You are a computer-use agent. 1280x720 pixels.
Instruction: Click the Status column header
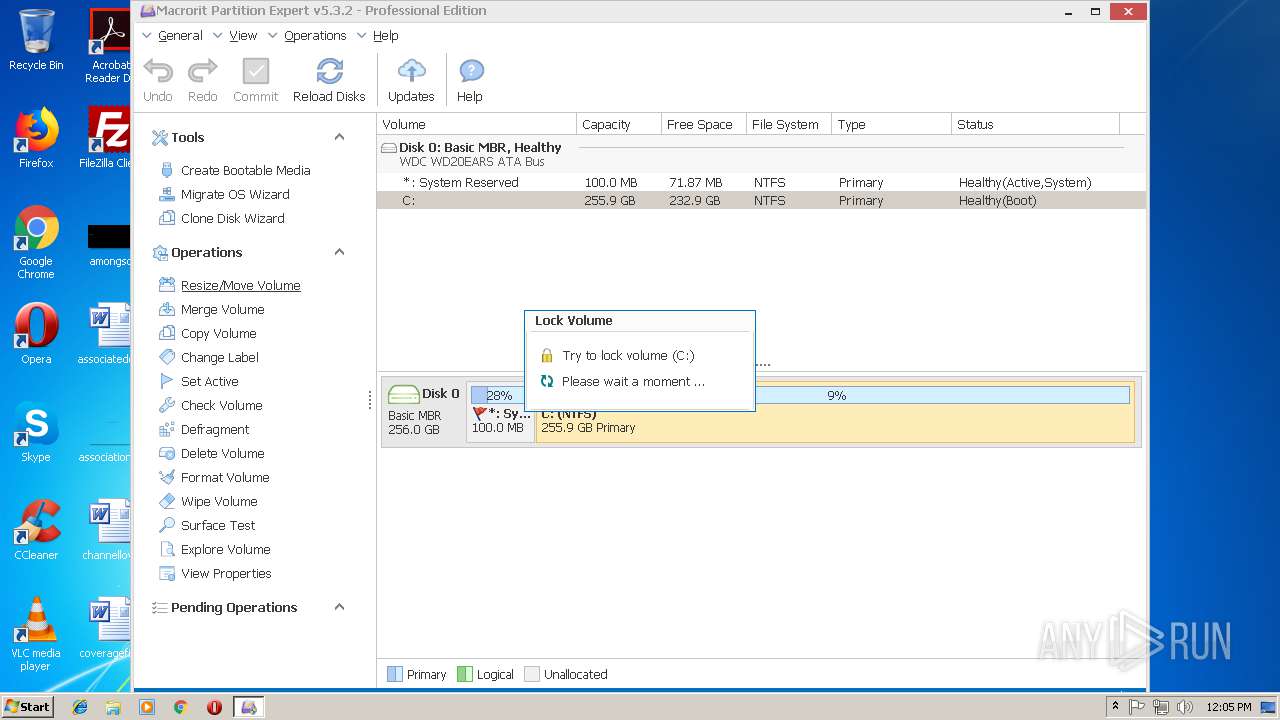[1035, 124]
